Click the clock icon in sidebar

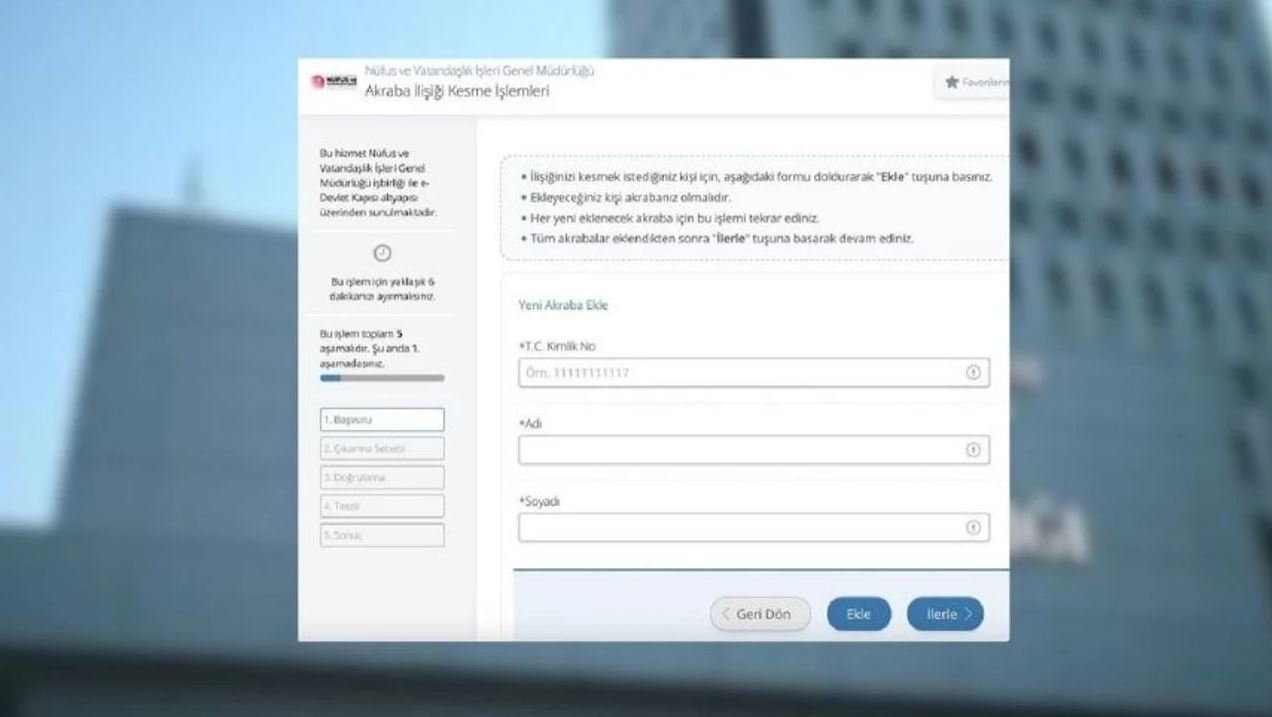[381, 254]
